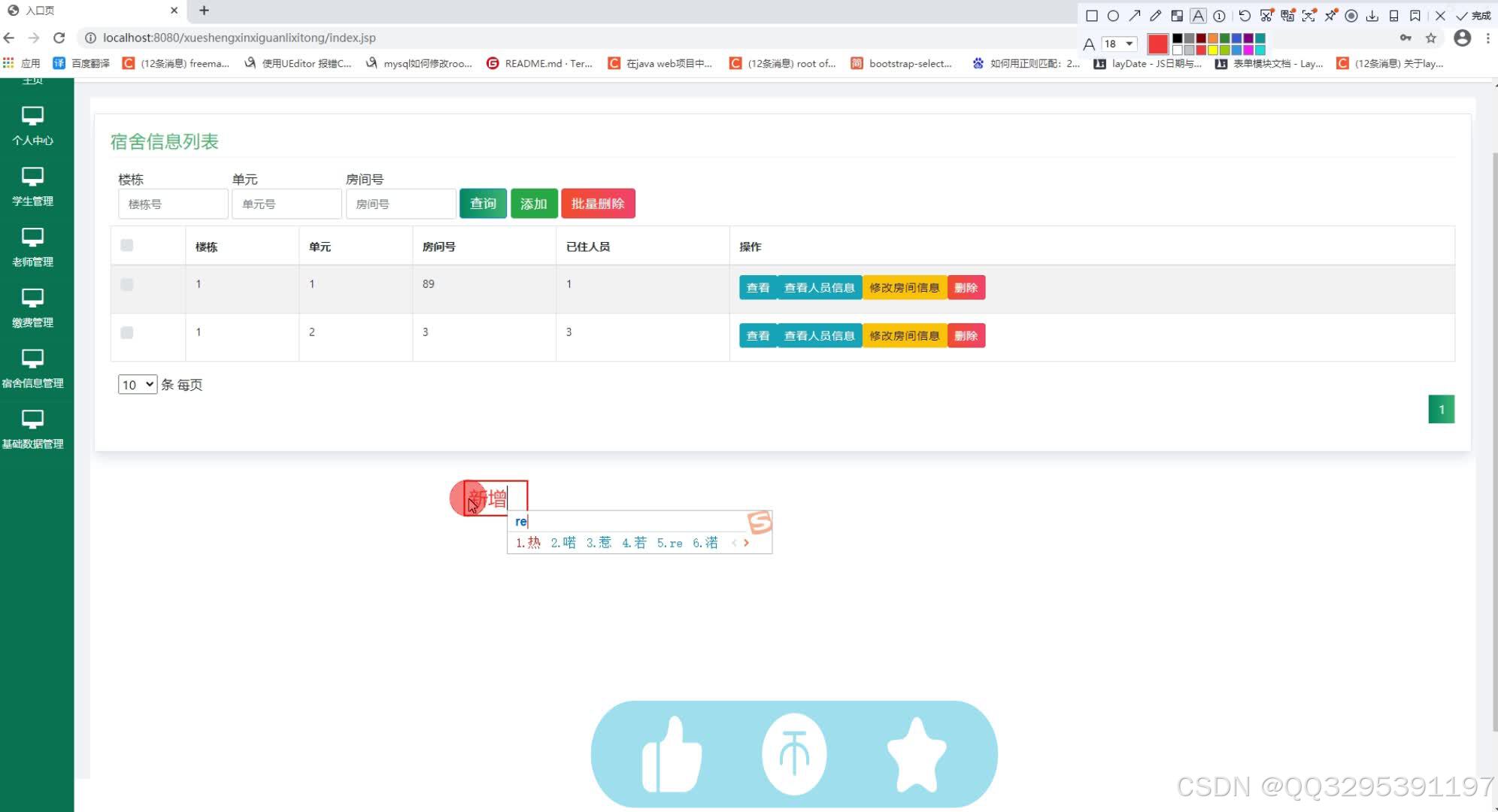The image size is (1498, 812).
Task: Click the 查询 search button
Action: [483, 204]
